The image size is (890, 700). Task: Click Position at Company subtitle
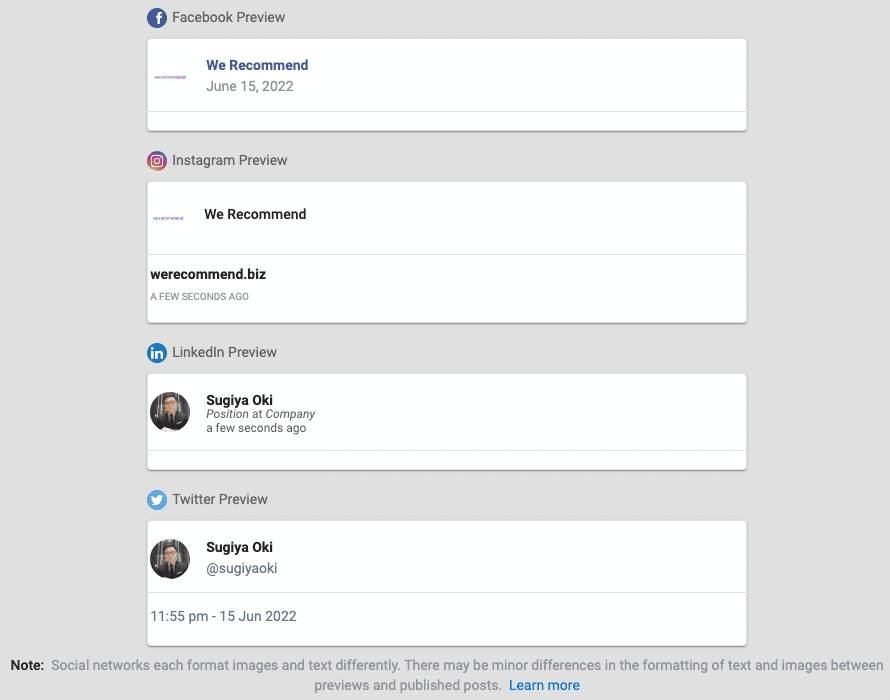[261, 414]
